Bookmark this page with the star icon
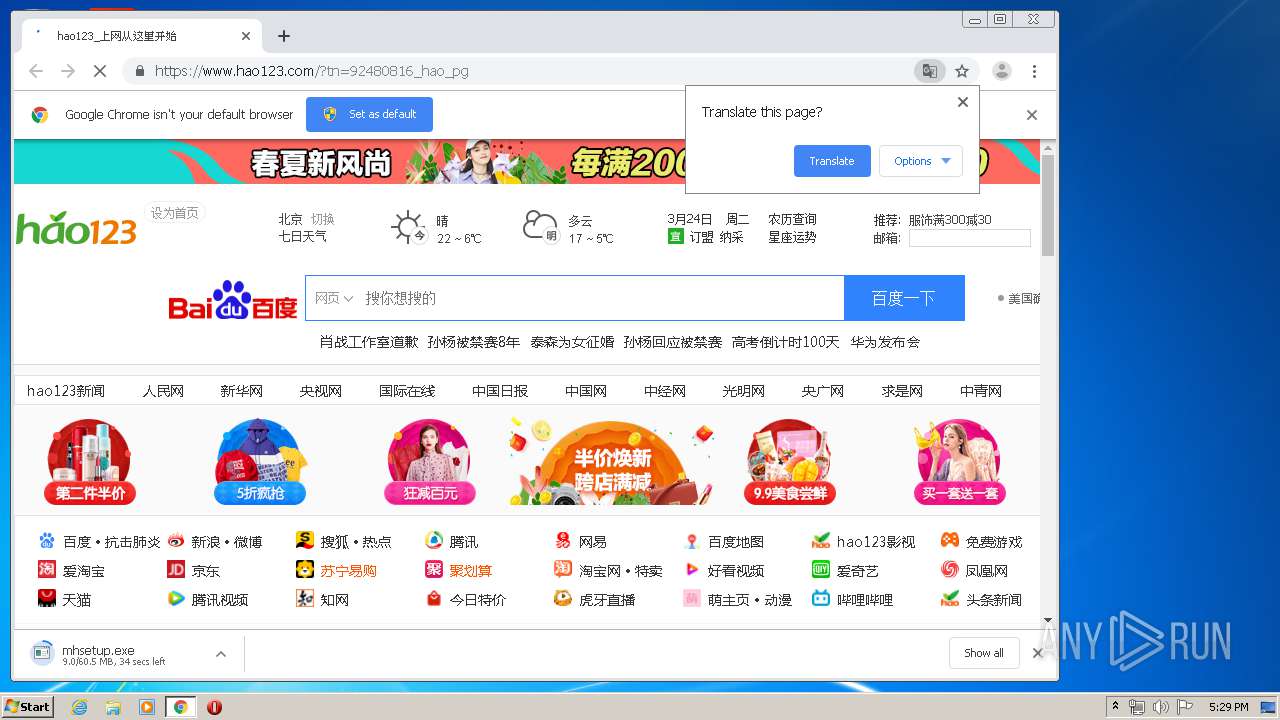The image size is (1280, 720). click(962, 71)
